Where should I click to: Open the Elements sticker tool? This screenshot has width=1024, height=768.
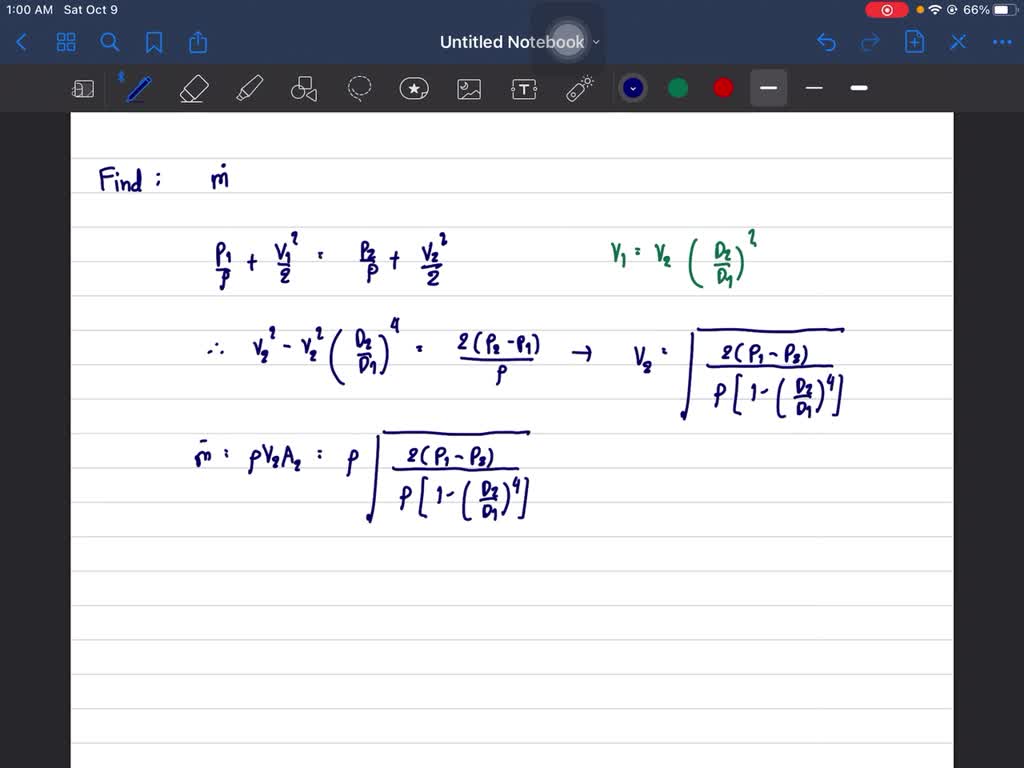pyautogui.click(x=414, y=89)
